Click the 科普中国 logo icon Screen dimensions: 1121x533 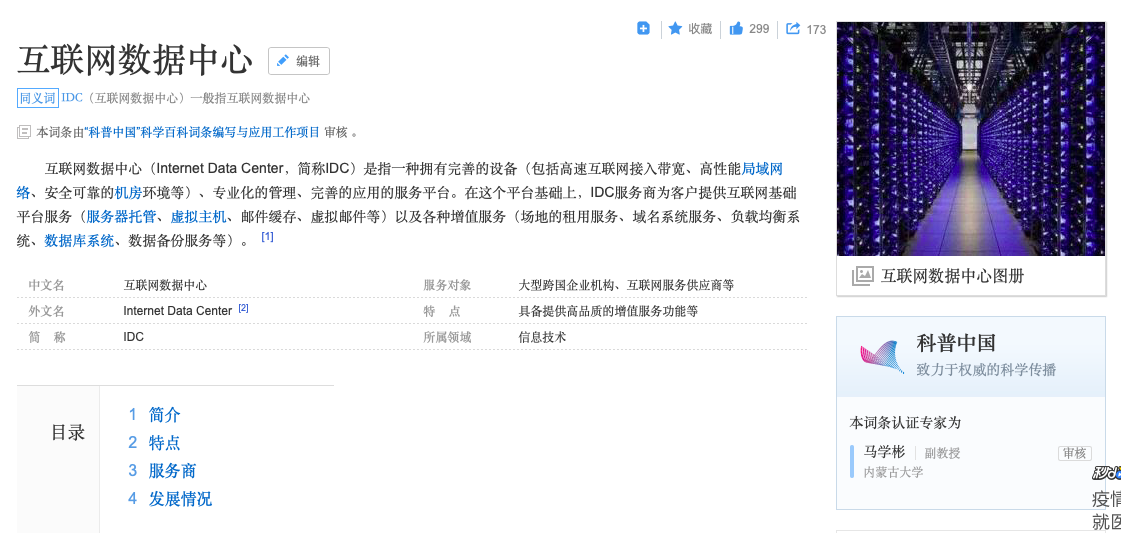pos(881,356)
